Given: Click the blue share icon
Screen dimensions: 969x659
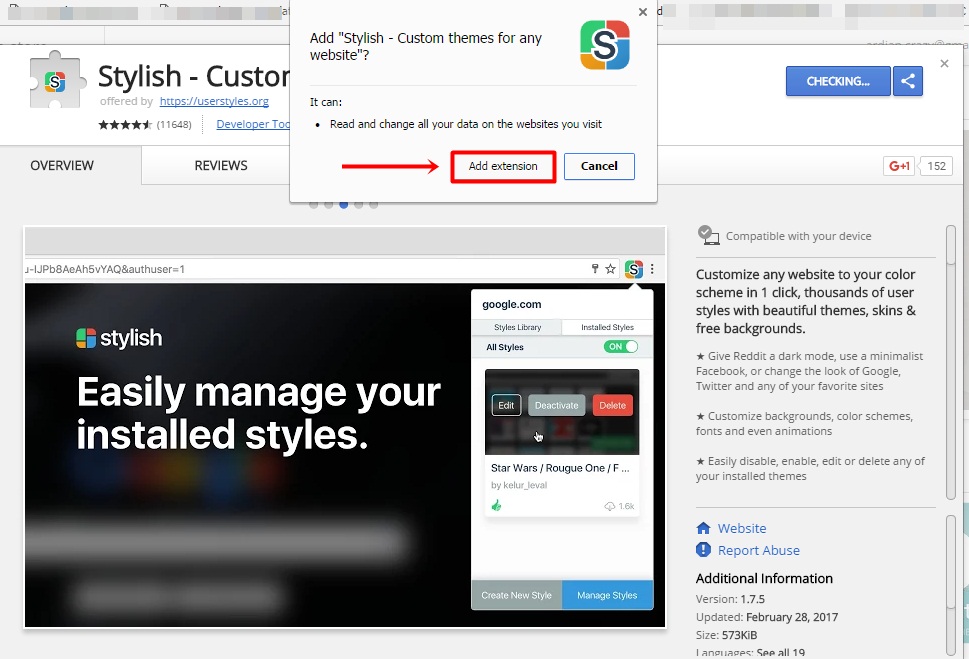Looking at the screenshot, I should click(907, 81).
